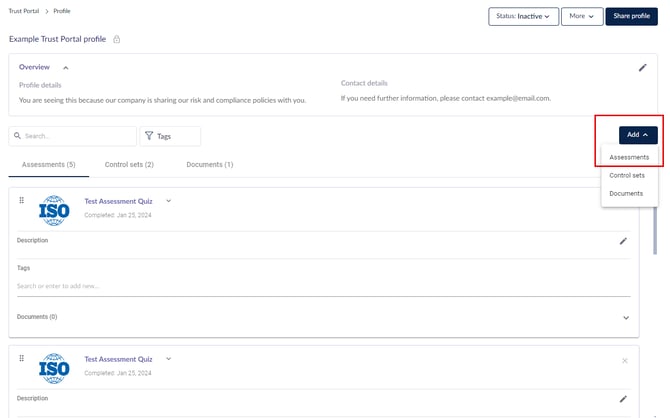Grab the drag handle of first assessment card
The height and width of the screenshot is (418, 670).
(22, 201)
